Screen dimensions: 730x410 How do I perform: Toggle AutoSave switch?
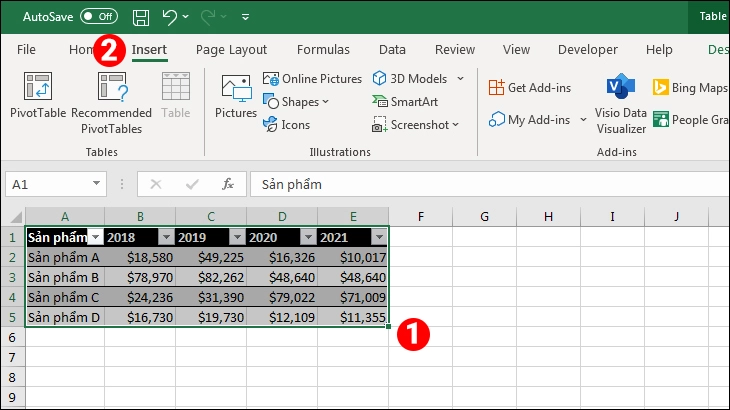pos(99,17)
